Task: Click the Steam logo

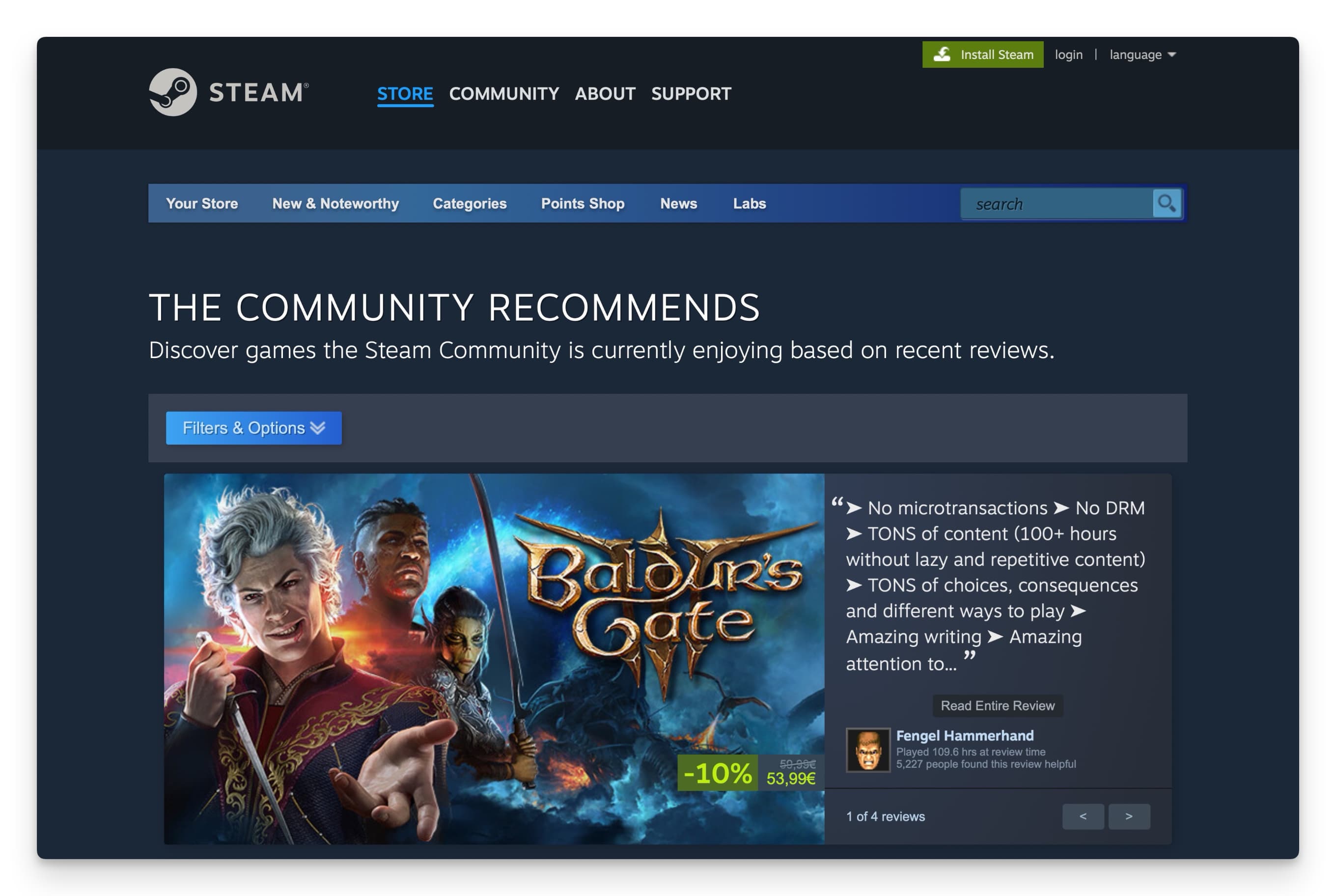Action: [x=228, y=92]
